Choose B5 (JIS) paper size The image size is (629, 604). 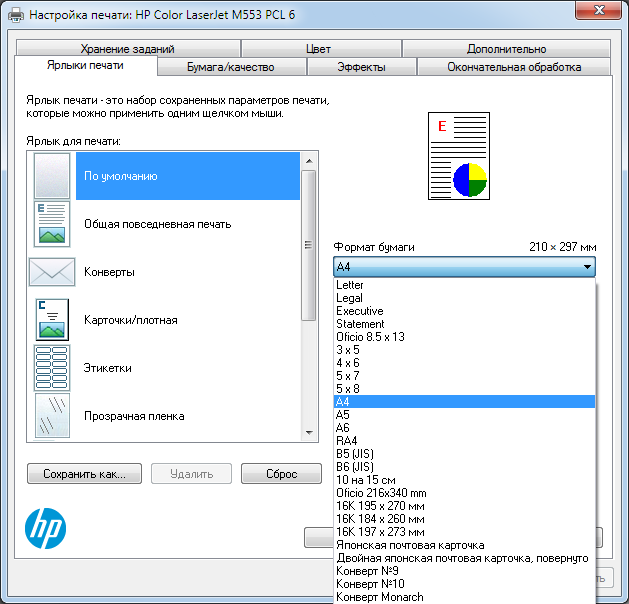(x=464, y=454)
